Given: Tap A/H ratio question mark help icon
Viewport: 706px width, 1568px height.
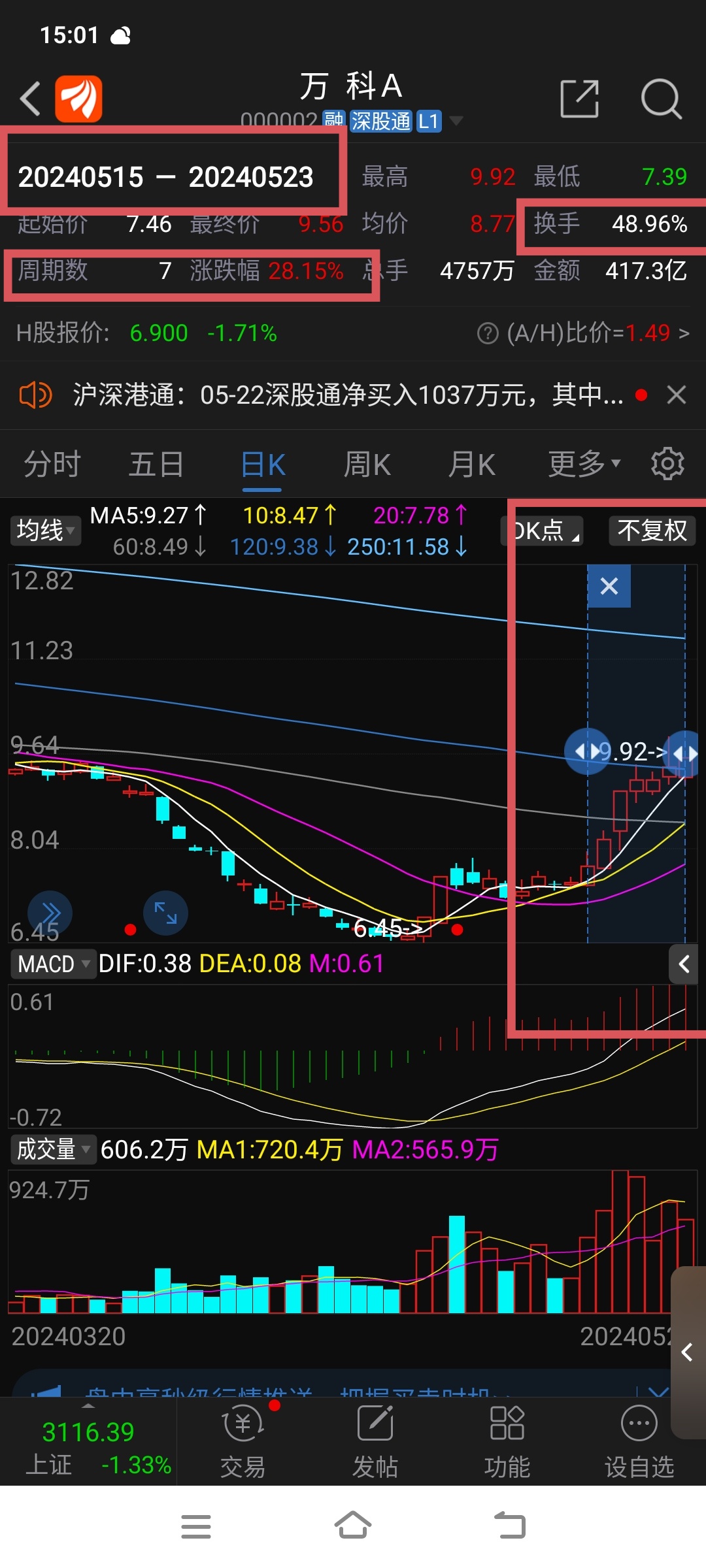Looking at the screenshot, I should coord(488,333).
